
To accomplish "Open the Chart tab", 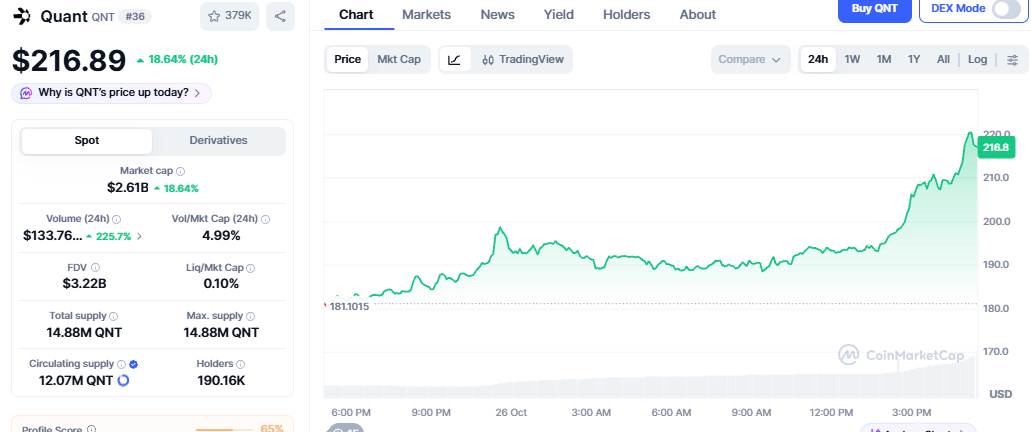I will [x=356, y=14].
